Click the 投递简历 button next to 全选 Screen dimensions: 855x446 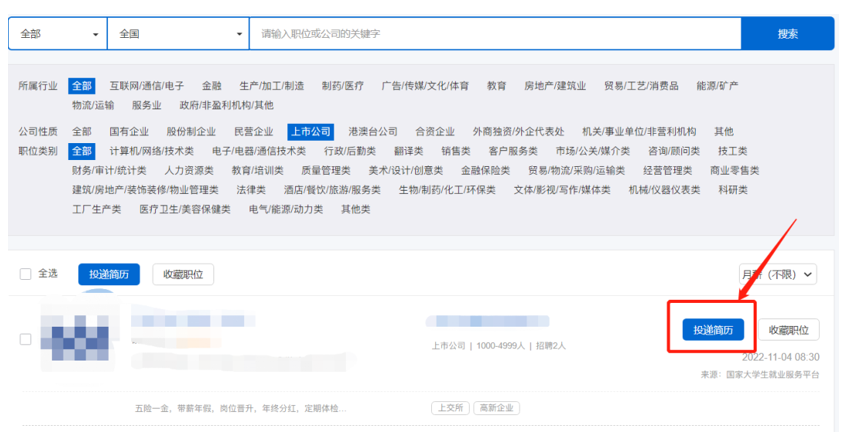pos(109,274)
